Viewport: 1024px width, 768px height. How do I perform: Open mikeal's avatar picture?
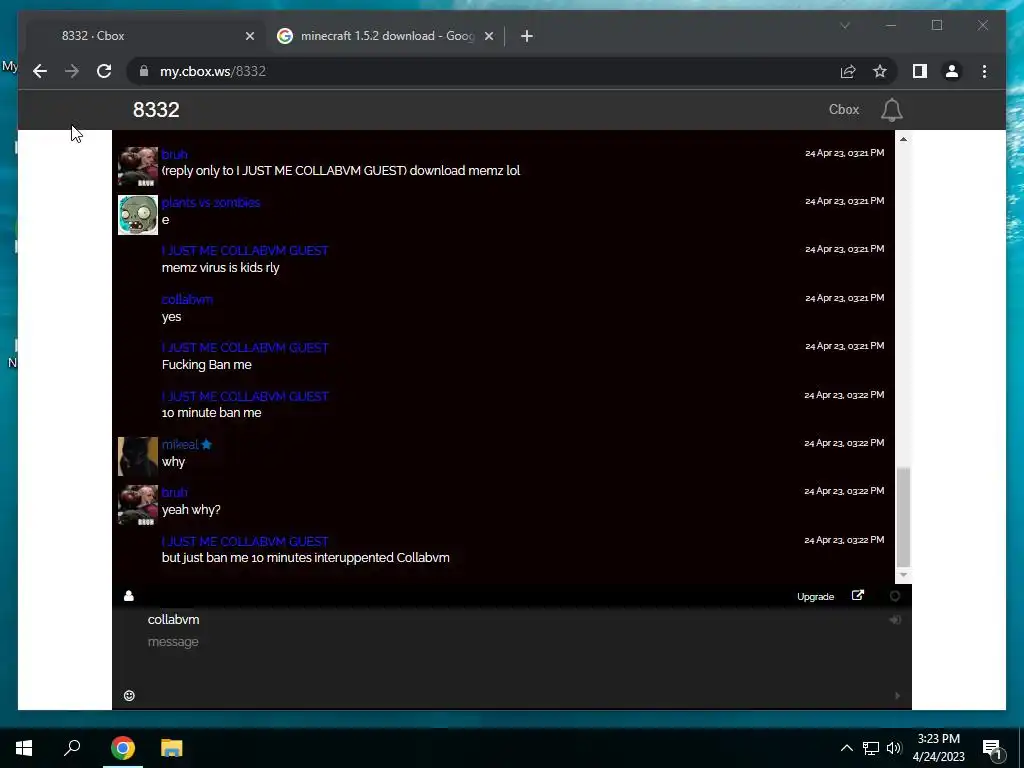pos(138,456)
